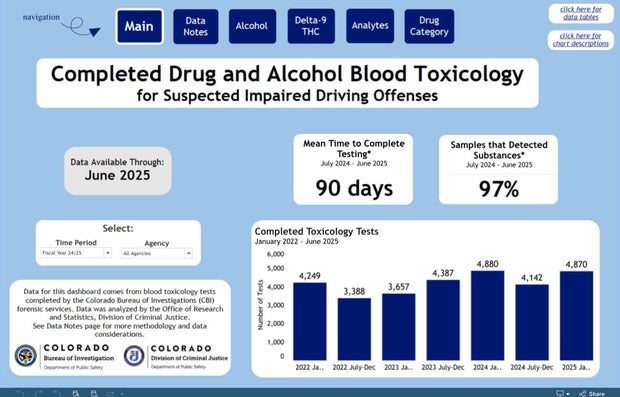Image resolution: width=620 pixels, height=397 pixels.
Task: Click the Tableau undo arrow icon
Action: (x=21, y=394)
